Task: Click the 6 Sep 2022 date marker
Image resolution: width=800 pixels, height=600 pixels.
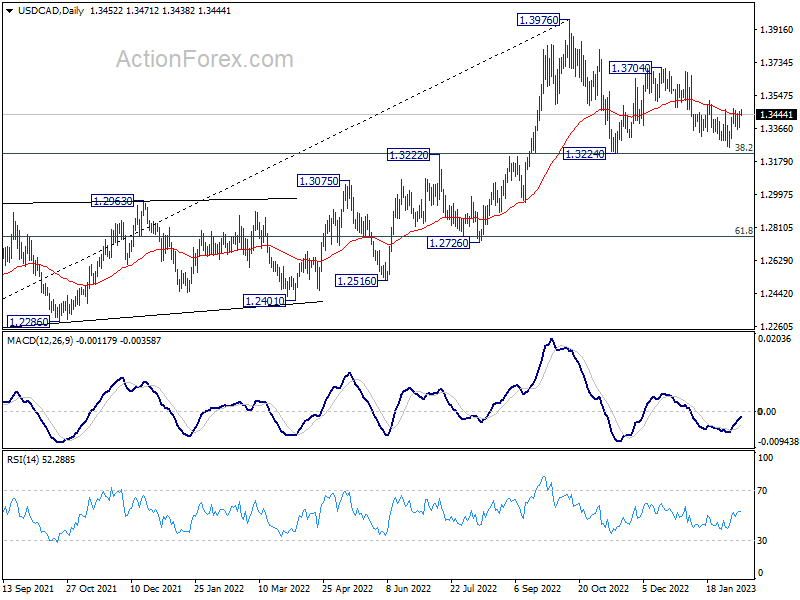Action: point(537,588)
